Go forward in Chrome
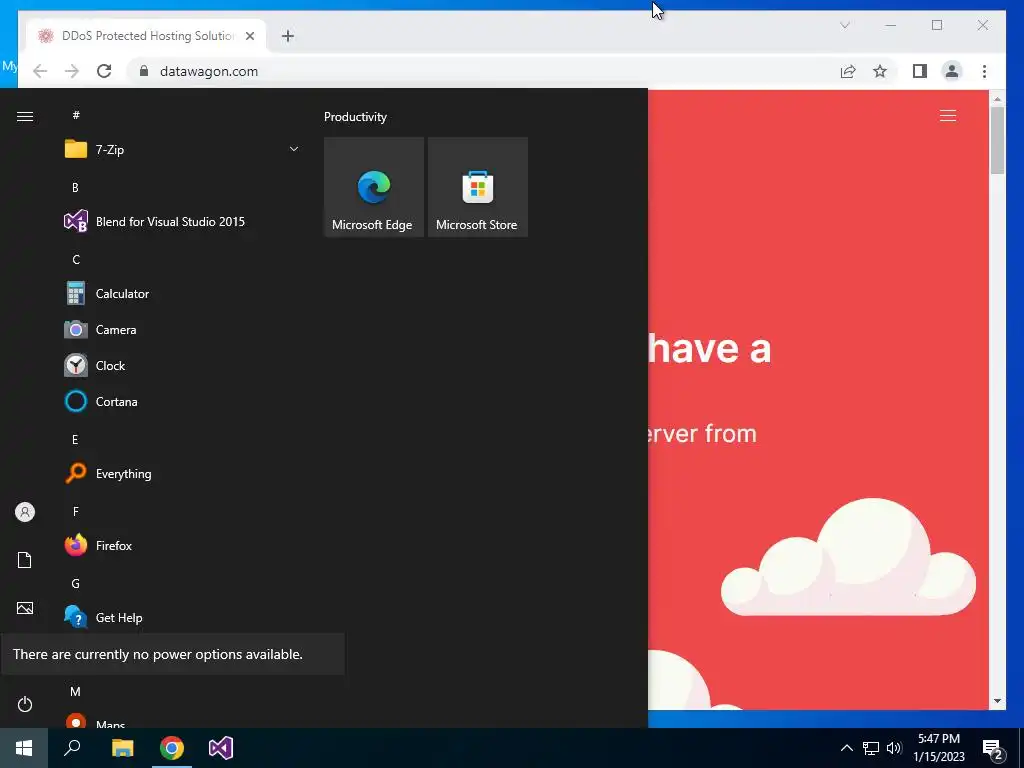This screenshot has width=1024, height=768. pyautogui.click(x=72, y=71)
